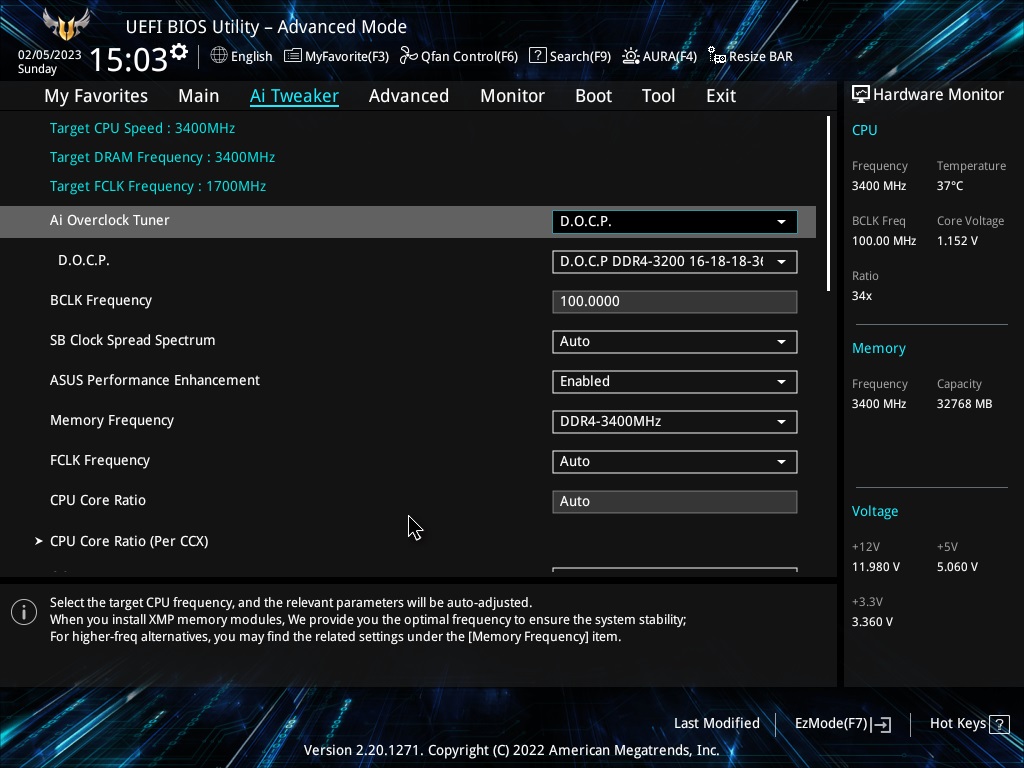1024x768 pixels.
Task: Change ASUS Performance Enhancement setting
Action: click(675, 381)
